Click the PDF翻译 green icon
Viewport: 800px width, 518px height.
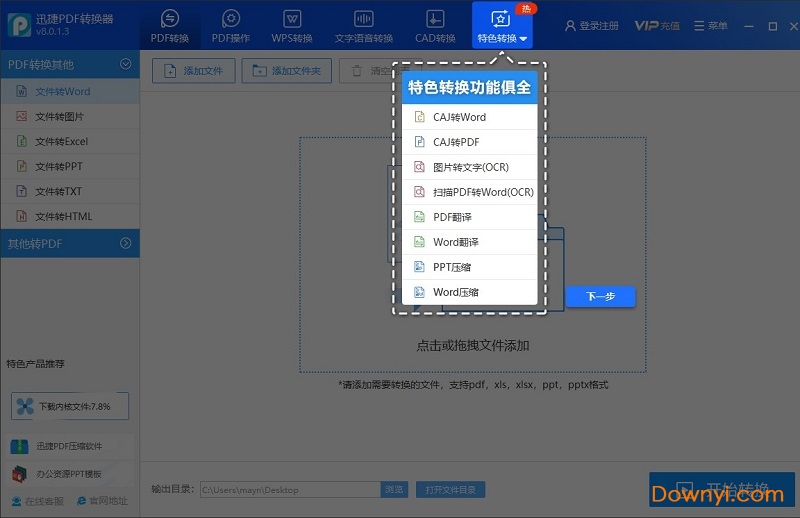pyautogui.click(x=419, y=217)
